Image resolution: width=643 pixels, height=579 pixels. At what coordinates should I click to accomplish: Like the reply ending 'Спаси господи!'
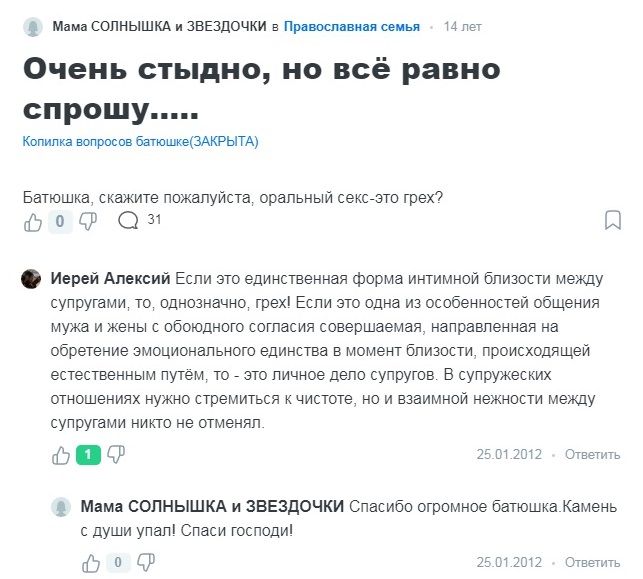point(89,562)
